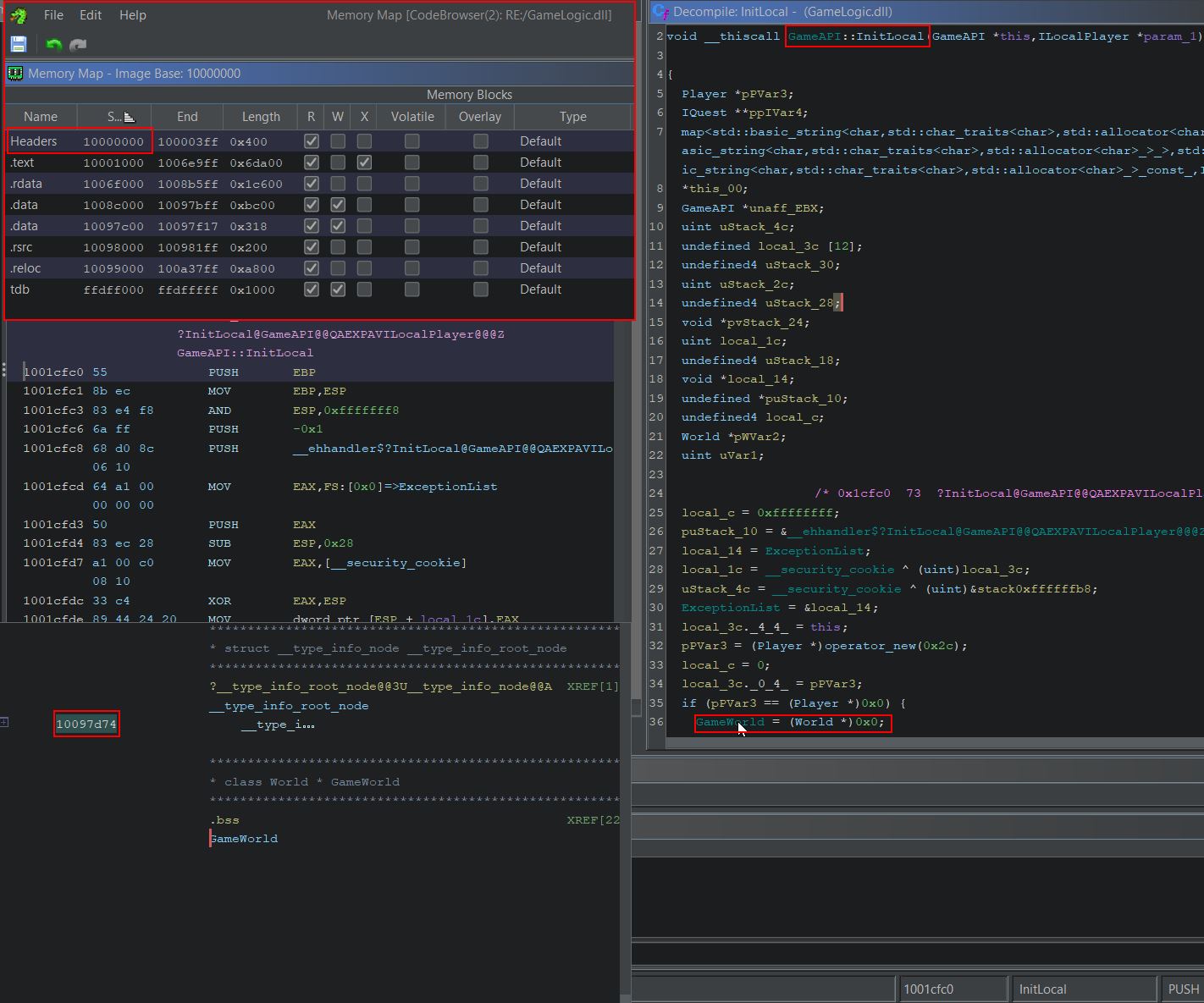The height and width of the screenshot is (1003, 1204).
Task: Toggle Execute checkbox for .text block
Action: pyautogui.click(x=364, y=163)
